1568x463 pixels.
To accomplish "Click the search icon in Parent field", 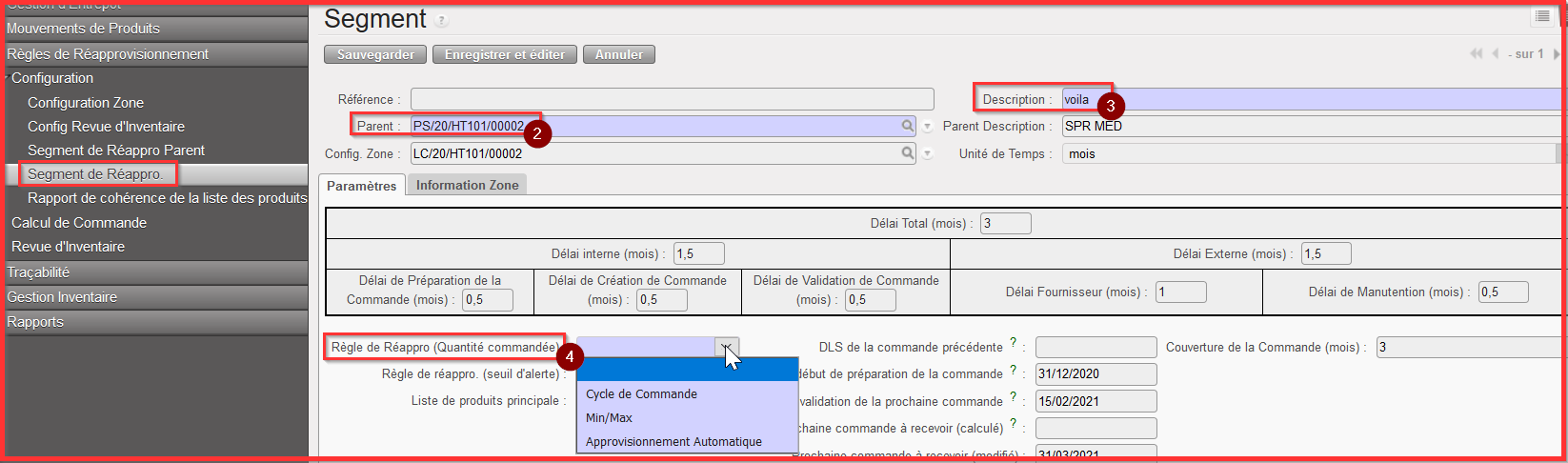I will coord(908,126).
